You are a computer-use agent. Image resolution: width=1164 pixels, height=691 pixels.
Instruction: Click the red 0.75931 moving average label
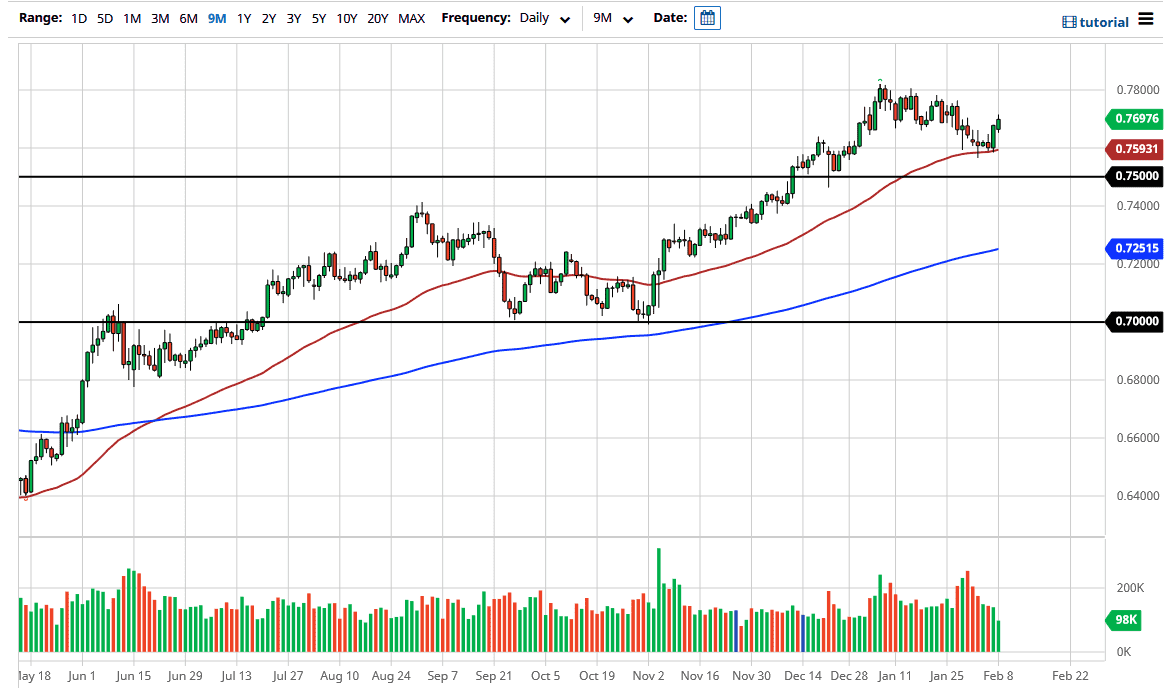click(x=1135, y=148)
